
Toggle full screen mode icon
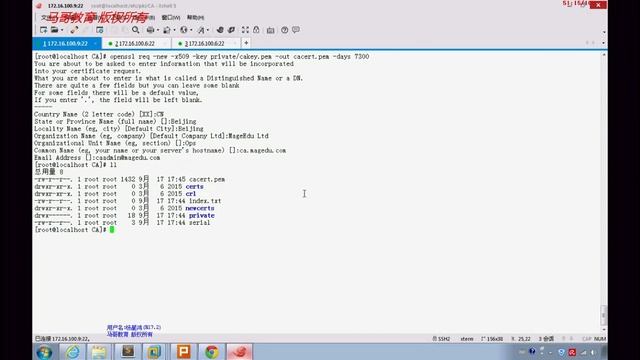click(x=245, y=30)
